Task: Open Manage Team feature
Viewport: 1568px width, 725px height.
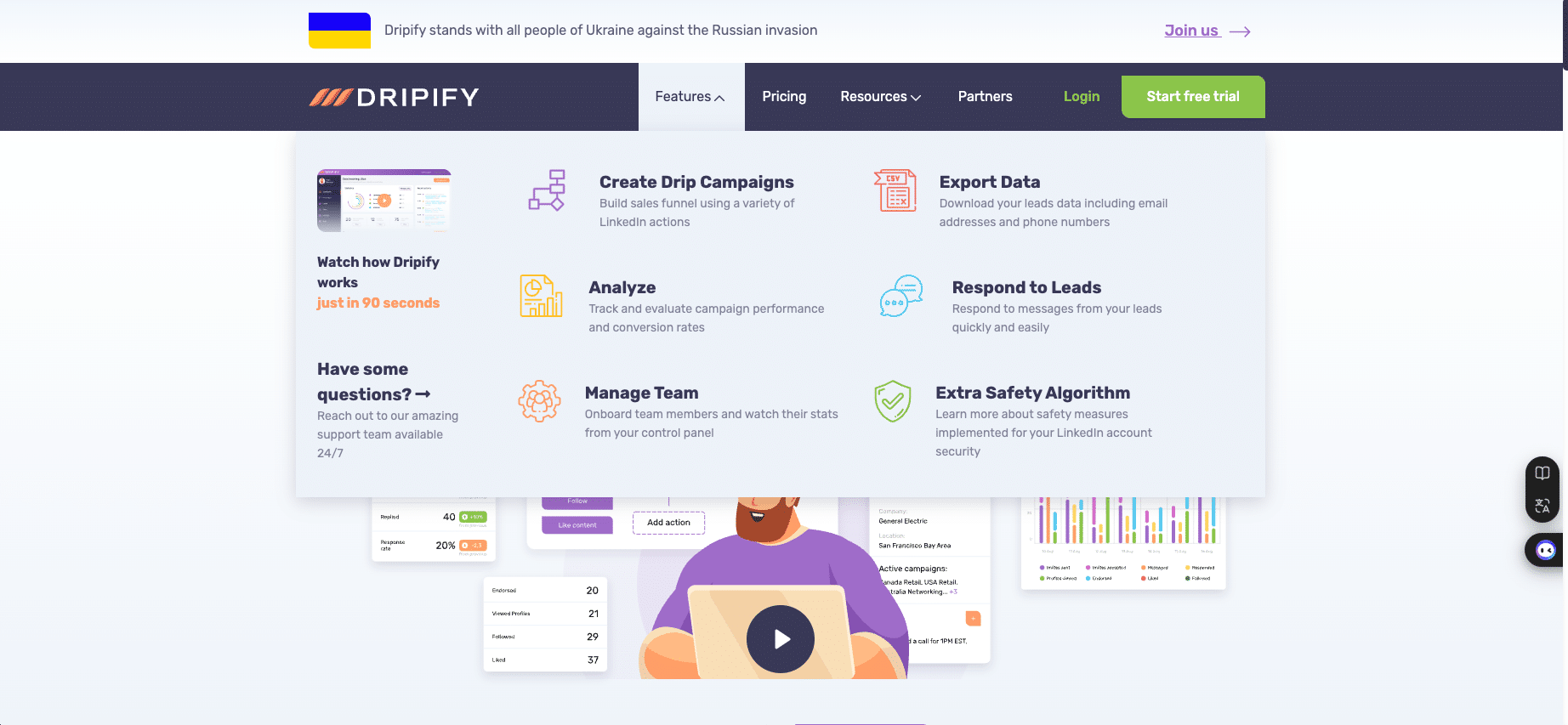Action: [x=642, y=393]
